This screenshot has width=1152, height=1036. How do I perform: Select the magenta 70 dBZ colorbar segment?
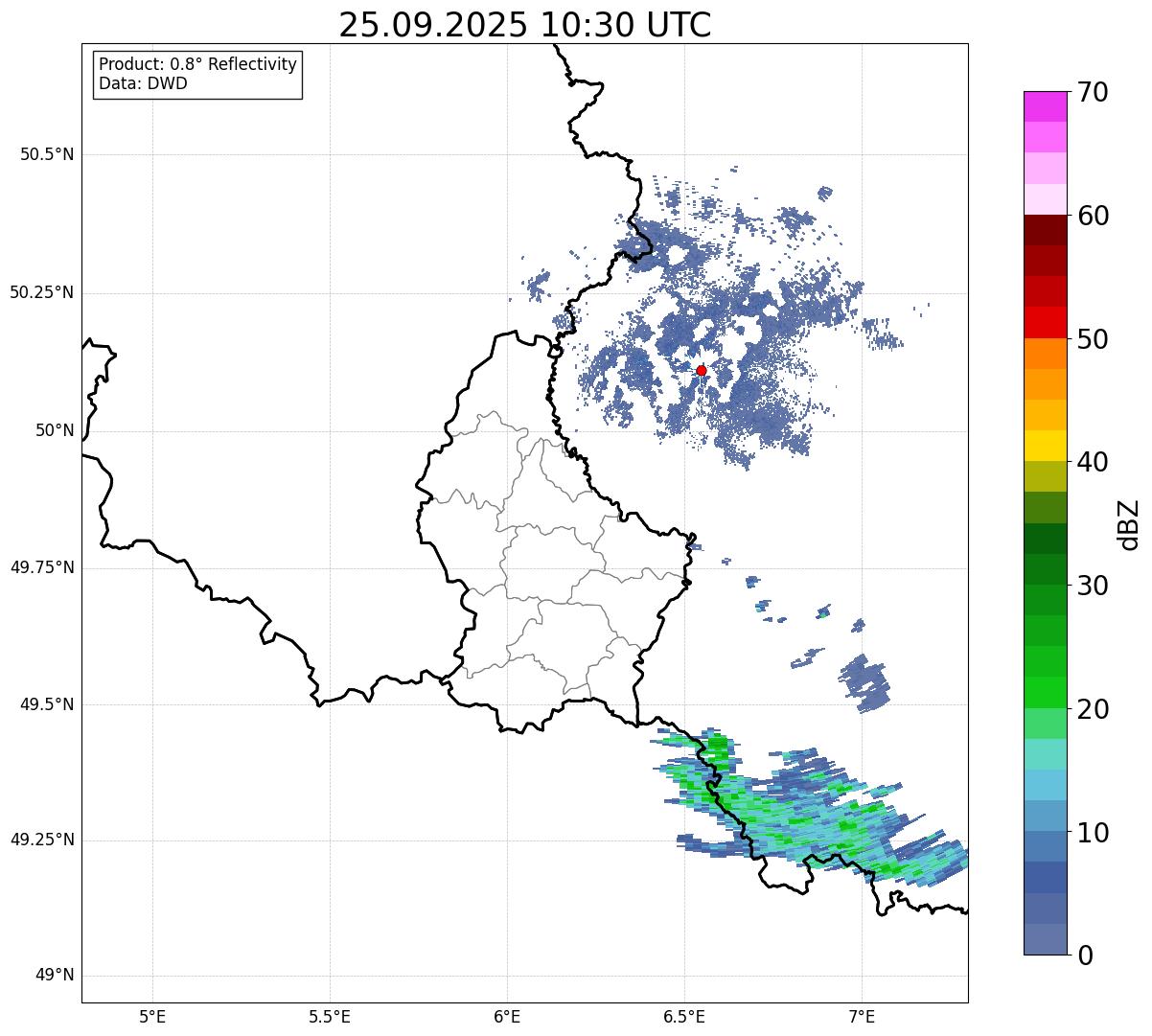click(x=1045, y=106)
